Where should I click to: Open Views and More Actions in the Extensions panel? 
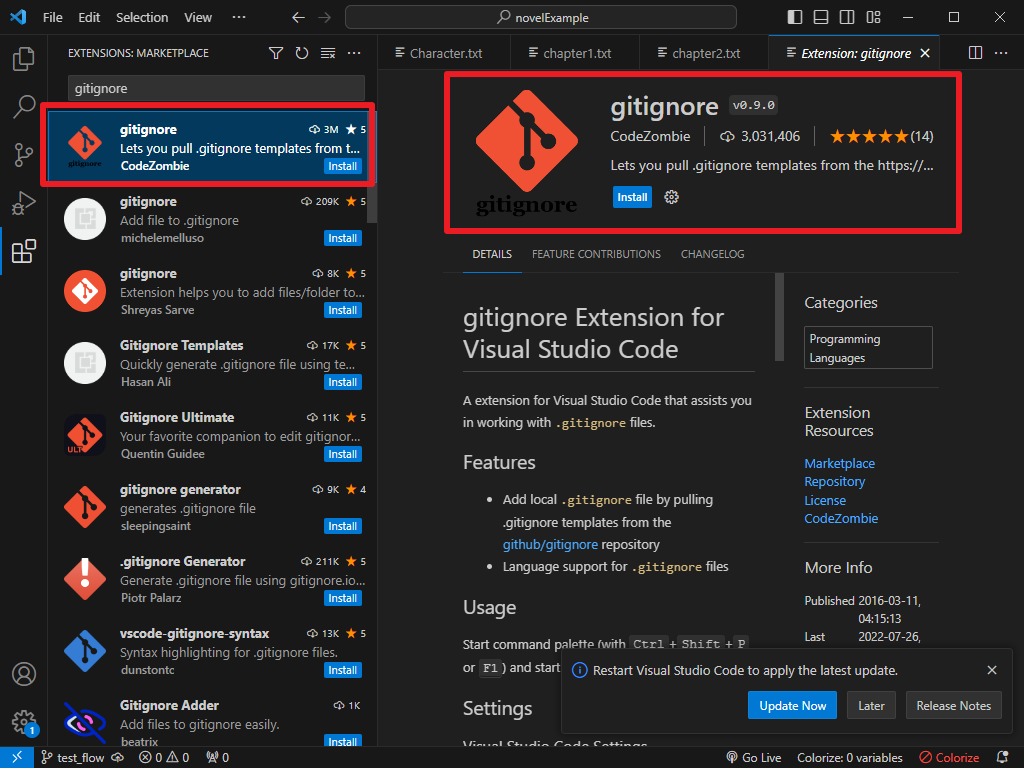pyautogui.click(x=354, y=53)
